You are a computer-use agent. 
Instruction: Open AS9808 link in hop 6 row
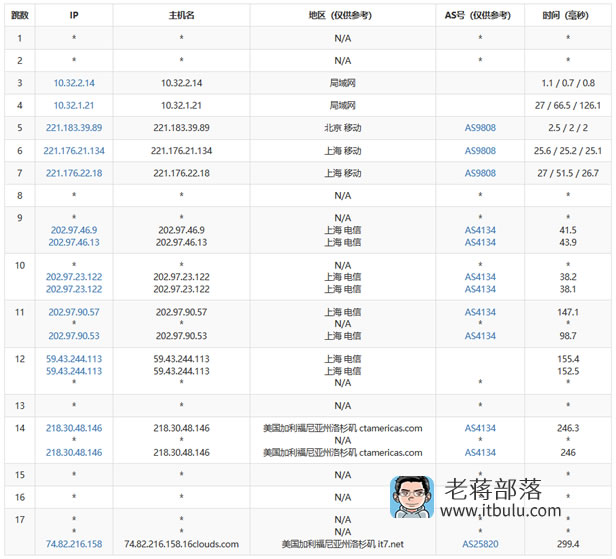pos(480,150)
